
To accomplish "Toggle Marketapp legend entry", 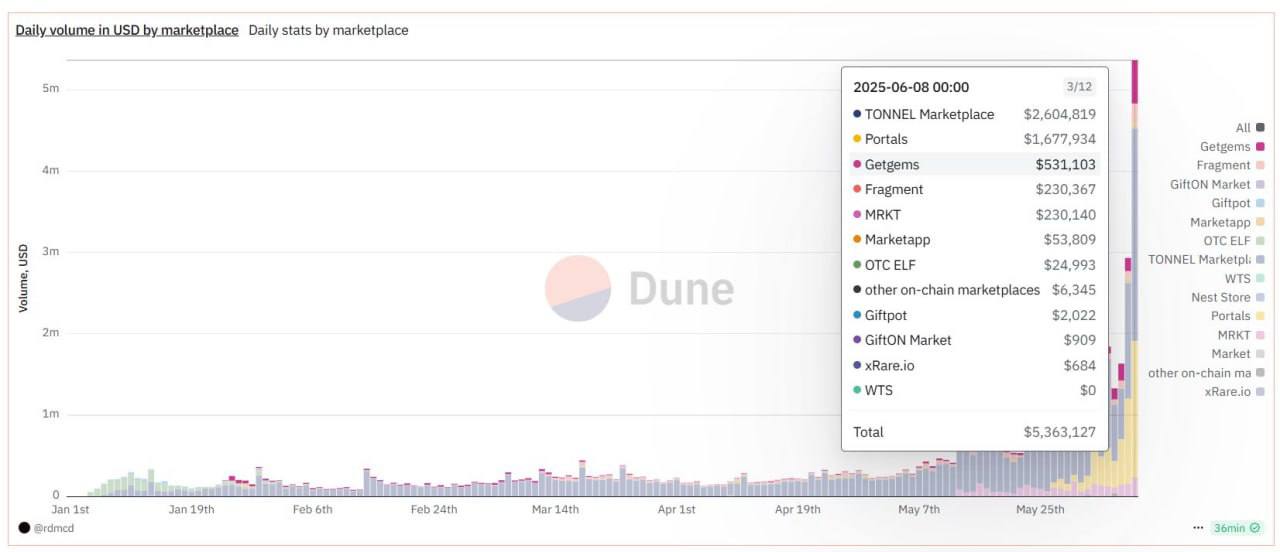I will point(1227,222).
